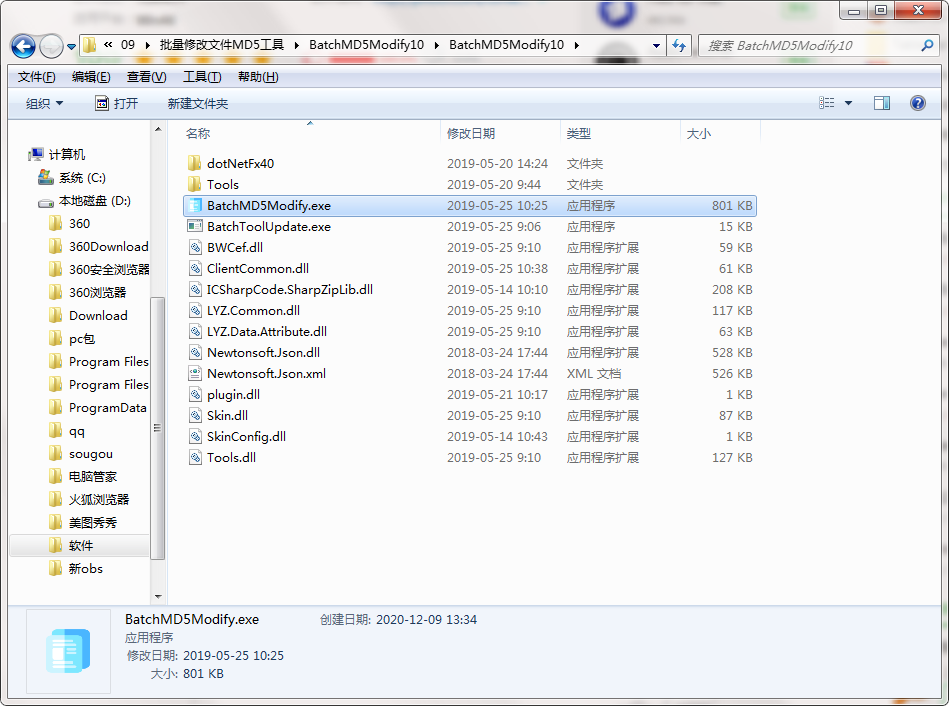Select the BWCef.dll file icon
The image size is (949, 706).
194,248
